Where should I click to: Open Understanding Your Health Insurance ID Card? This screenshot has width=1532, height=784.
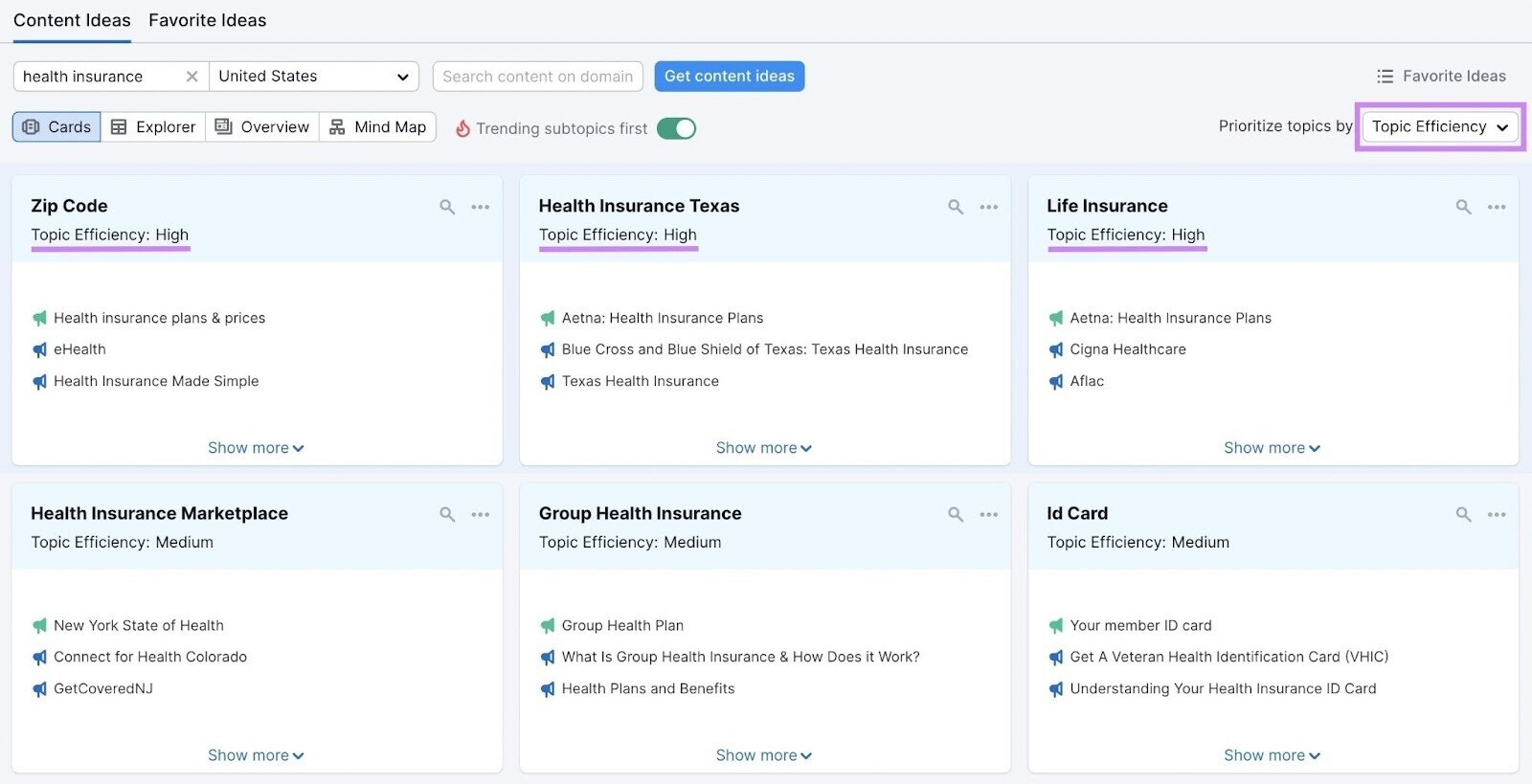1223,688
